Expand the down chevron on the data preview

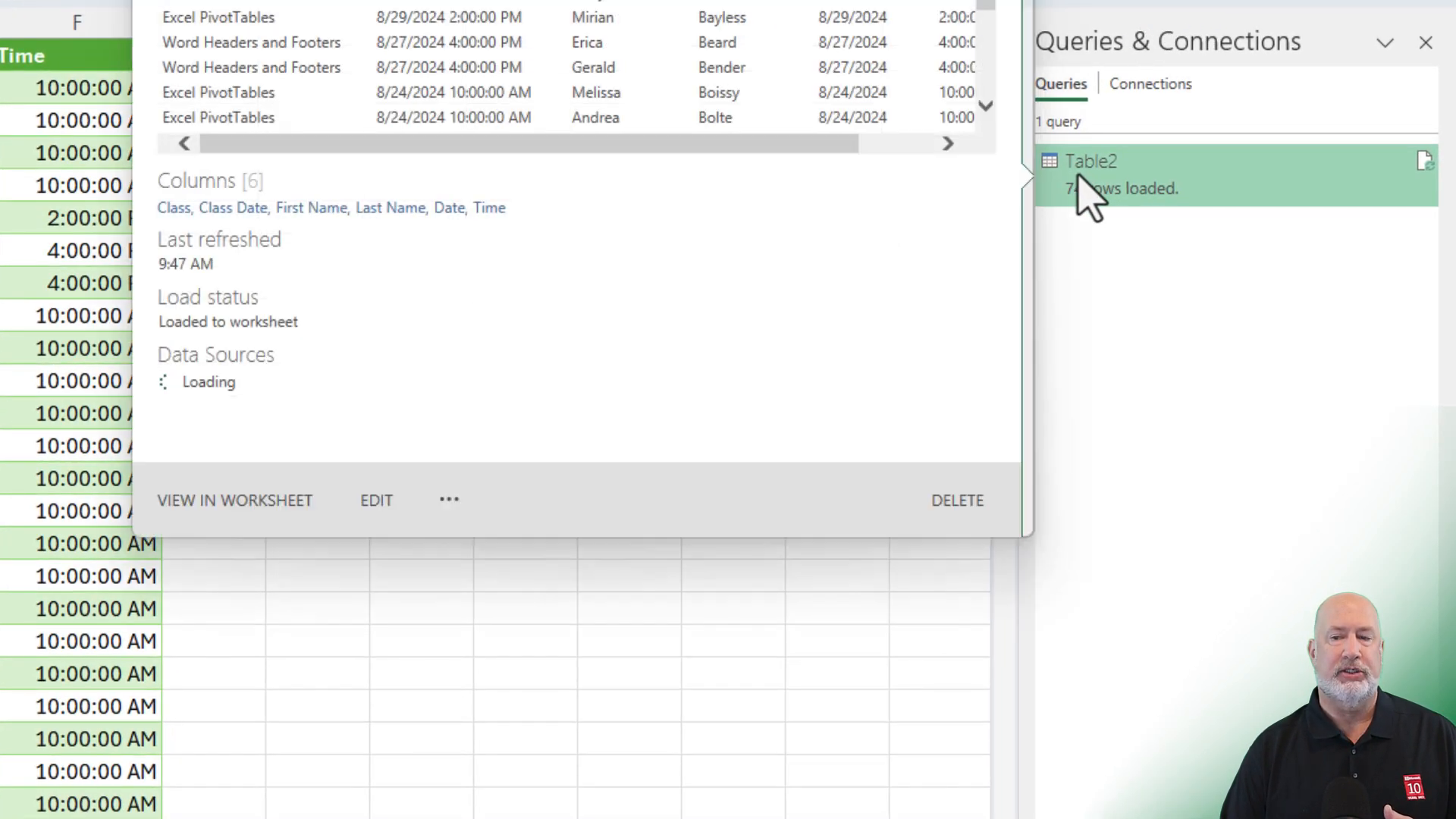click(x=985, y=106)
